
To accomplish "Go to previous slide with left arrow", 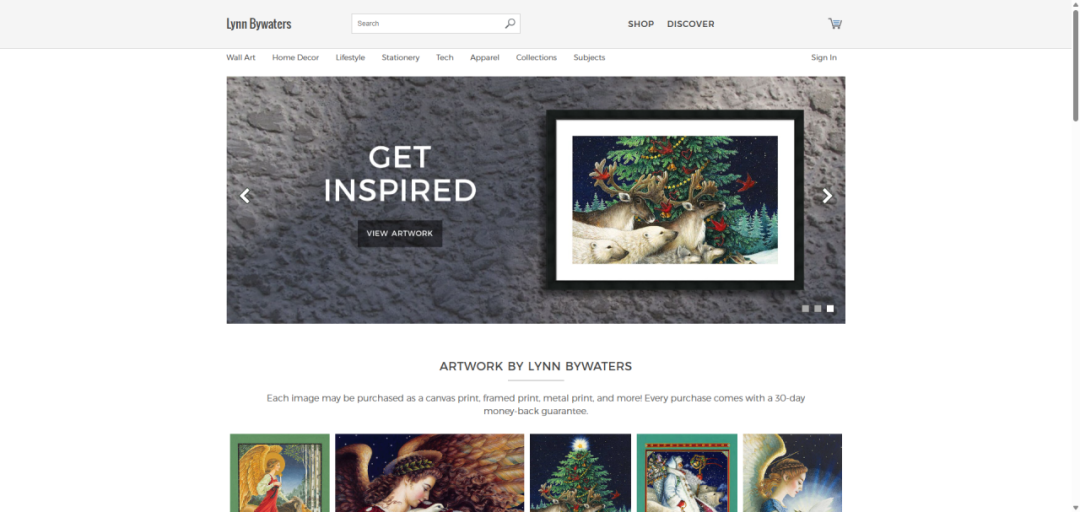I will [x=245, y=196].
